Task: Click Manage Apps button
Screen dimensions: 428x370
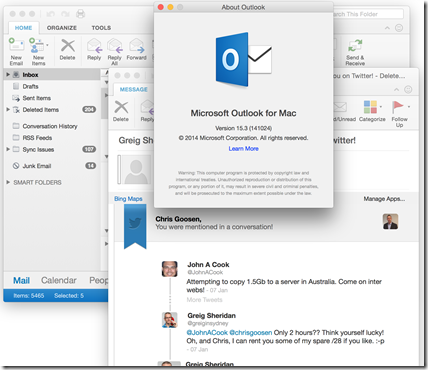Action: 384,199
